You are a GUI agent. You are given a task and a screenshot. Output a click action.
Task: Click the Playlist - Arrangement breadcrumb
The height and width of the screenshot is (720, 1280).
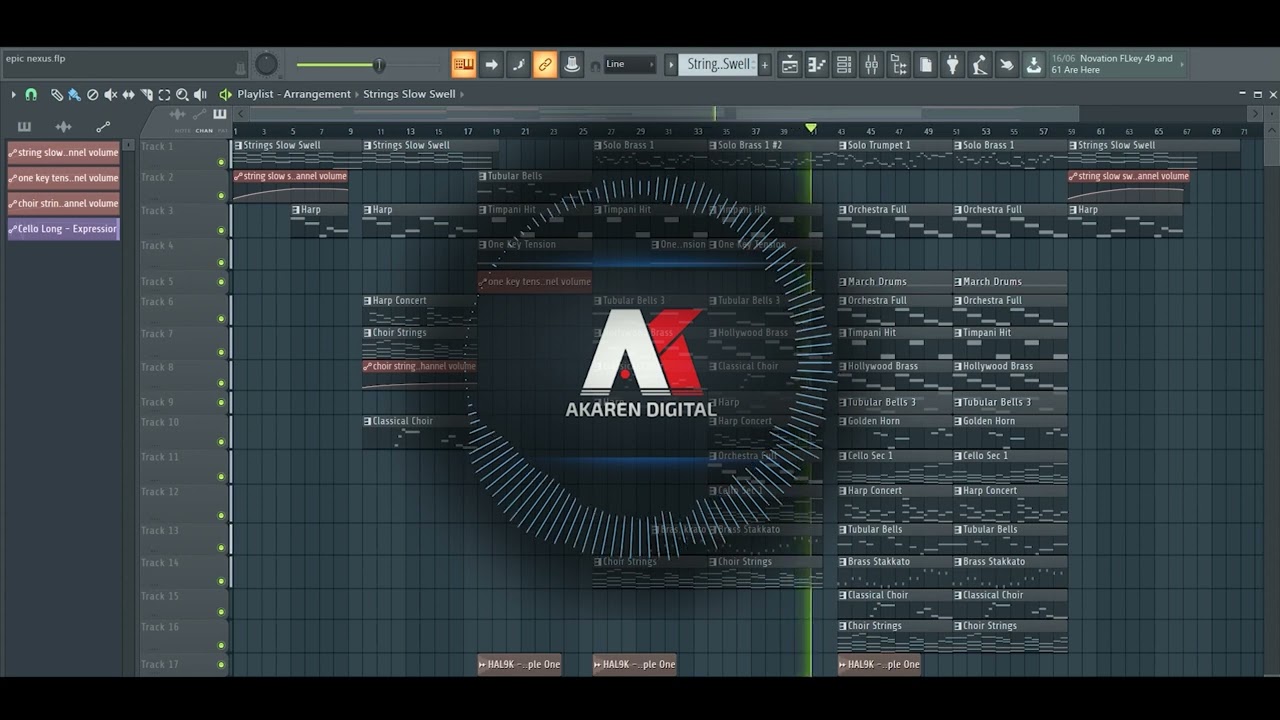[294, 94]
